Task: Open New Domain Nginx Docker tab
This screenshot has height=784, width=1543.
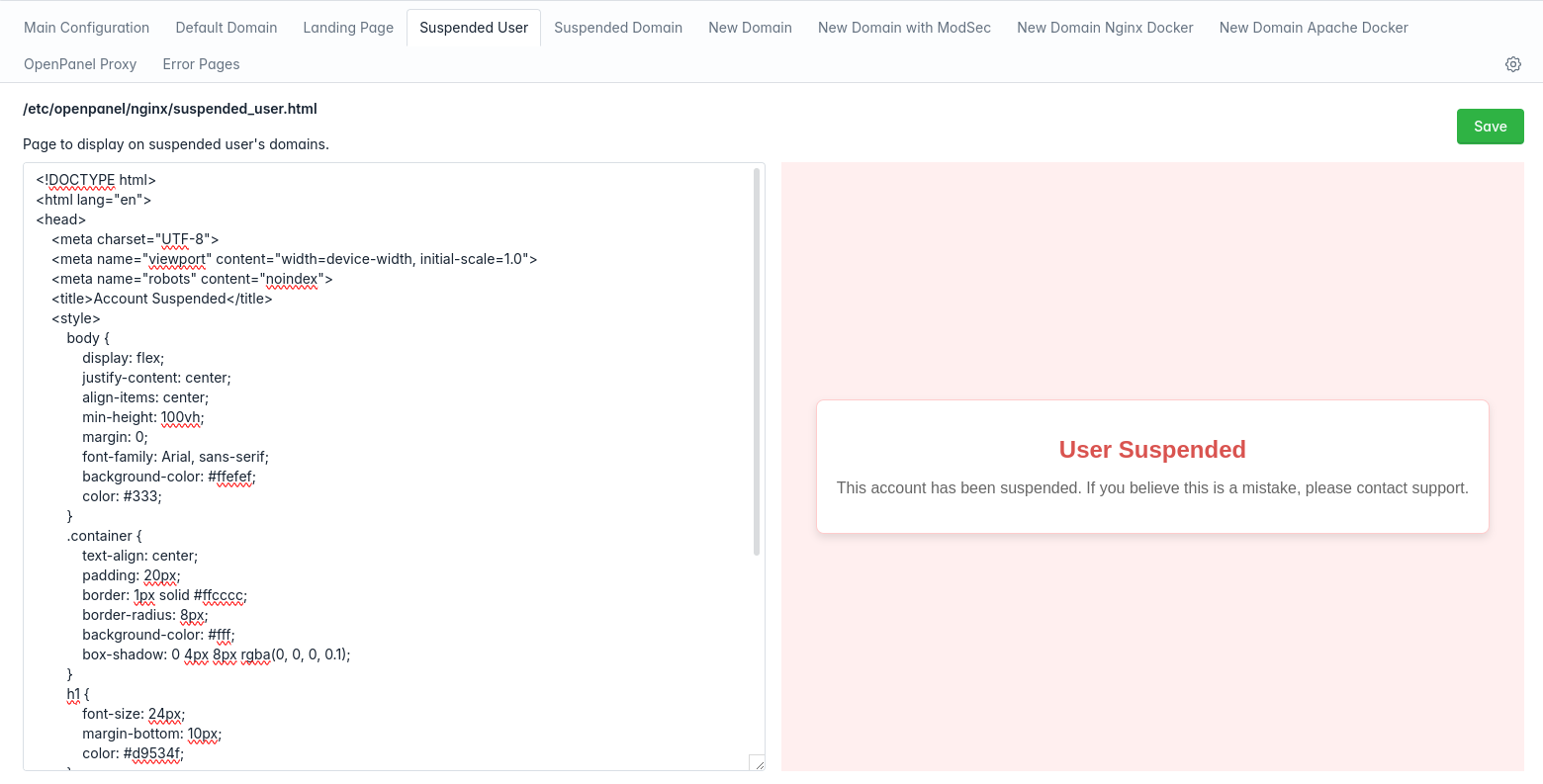Action: 1105,28
